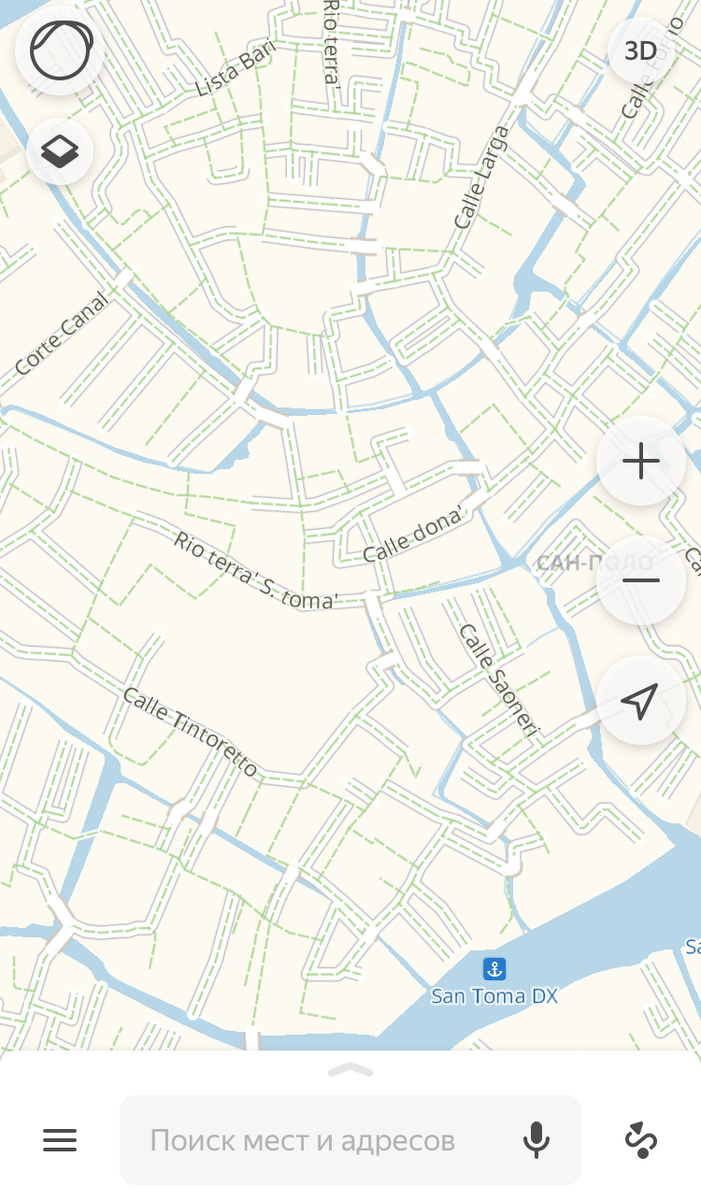
Task: Zoom out with the minus button
Action: 641,581
